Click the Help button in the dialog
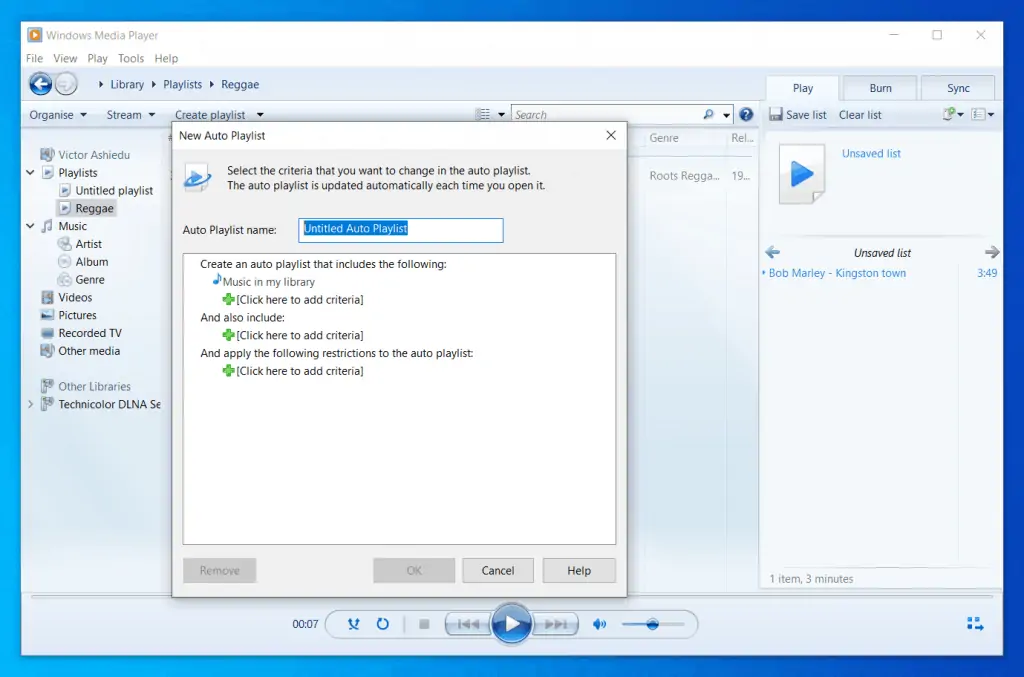The image size is (1024, 677). [x=579, y=570]
